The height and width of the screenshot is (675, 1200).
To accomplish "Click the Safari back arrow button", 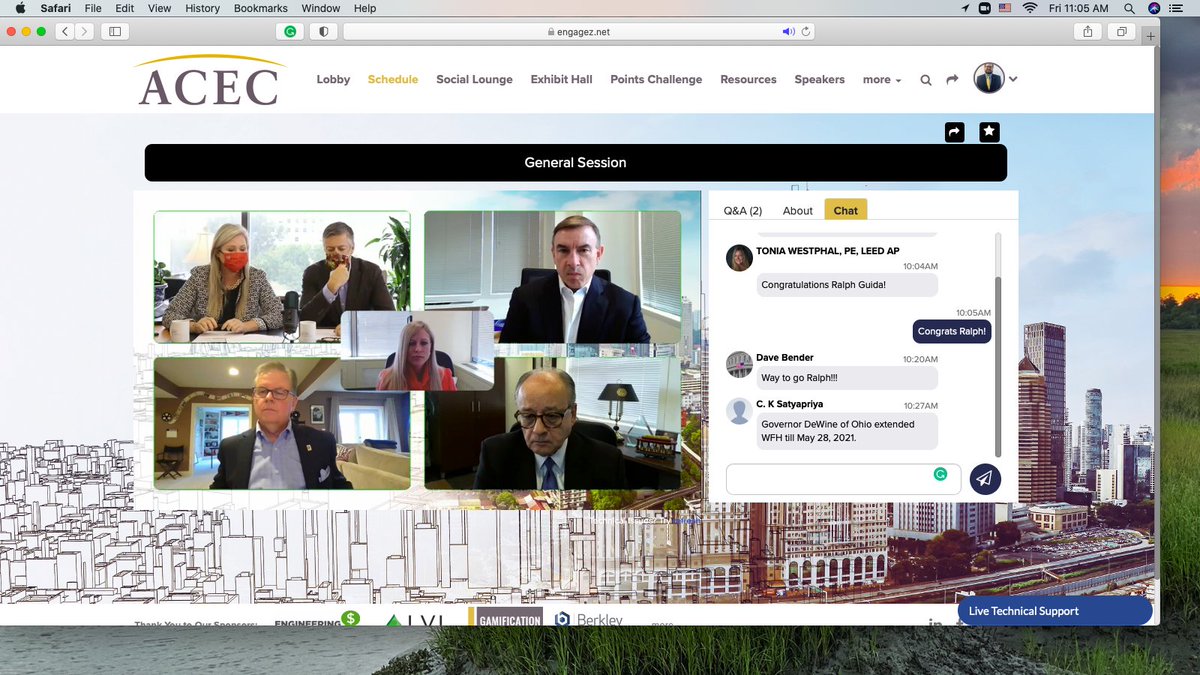I will (x=66, y=31).
